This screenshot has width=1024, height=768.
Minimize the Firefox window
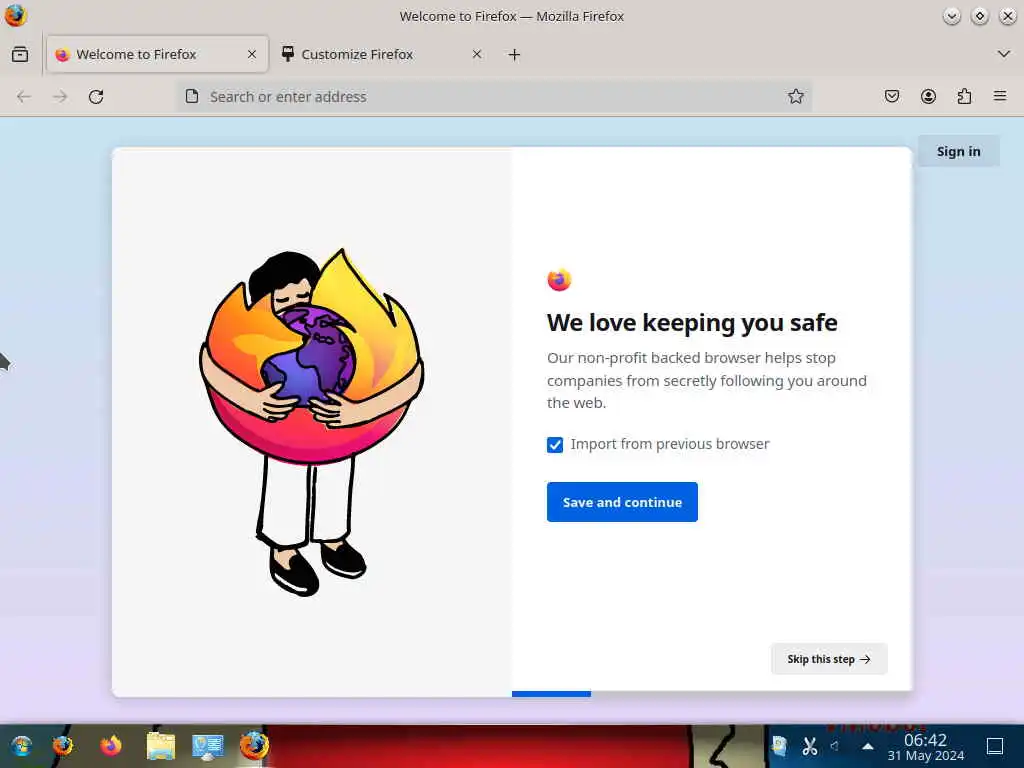pos(952,16)
